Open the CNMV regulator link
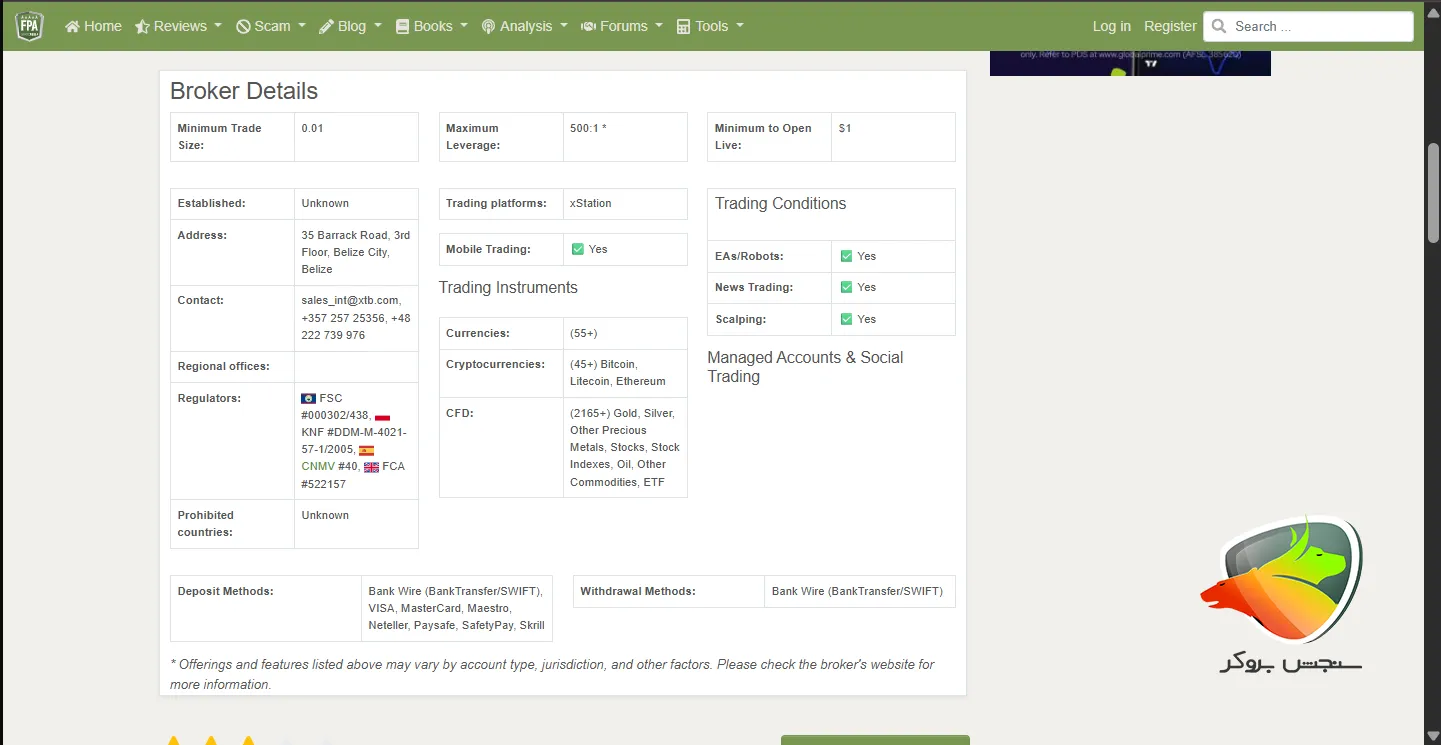This screenshot has width=1441, height=745. tap(318, 466)
